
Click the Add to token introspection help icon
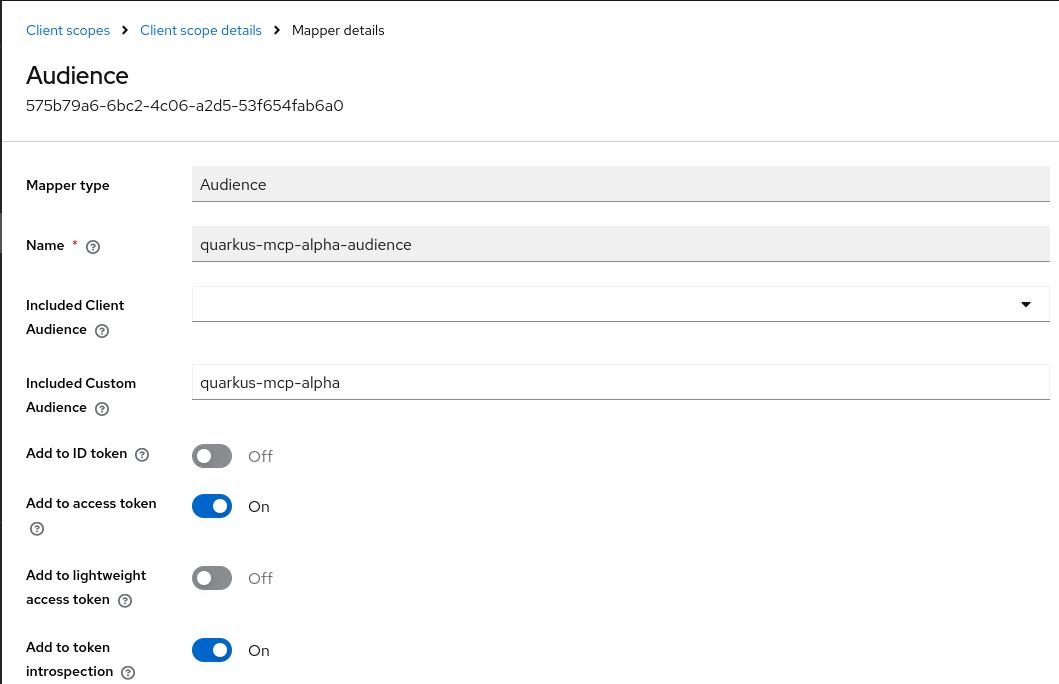tap(128, 673)
